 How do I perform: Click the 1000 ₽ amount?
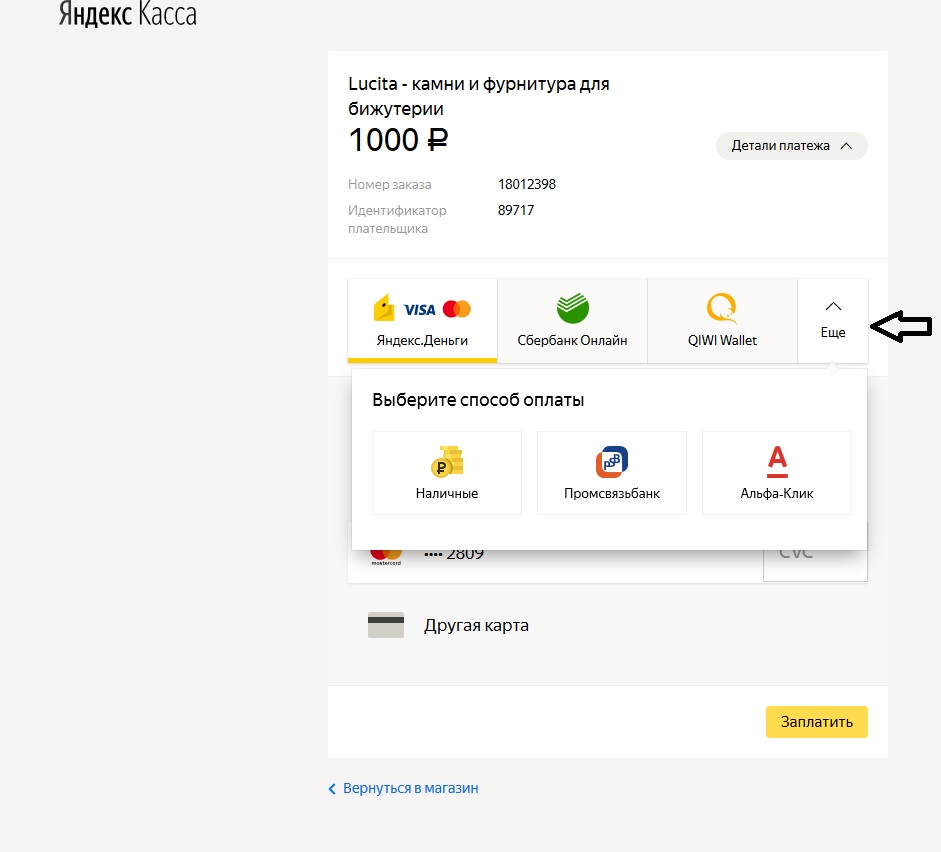click(398, 140)
